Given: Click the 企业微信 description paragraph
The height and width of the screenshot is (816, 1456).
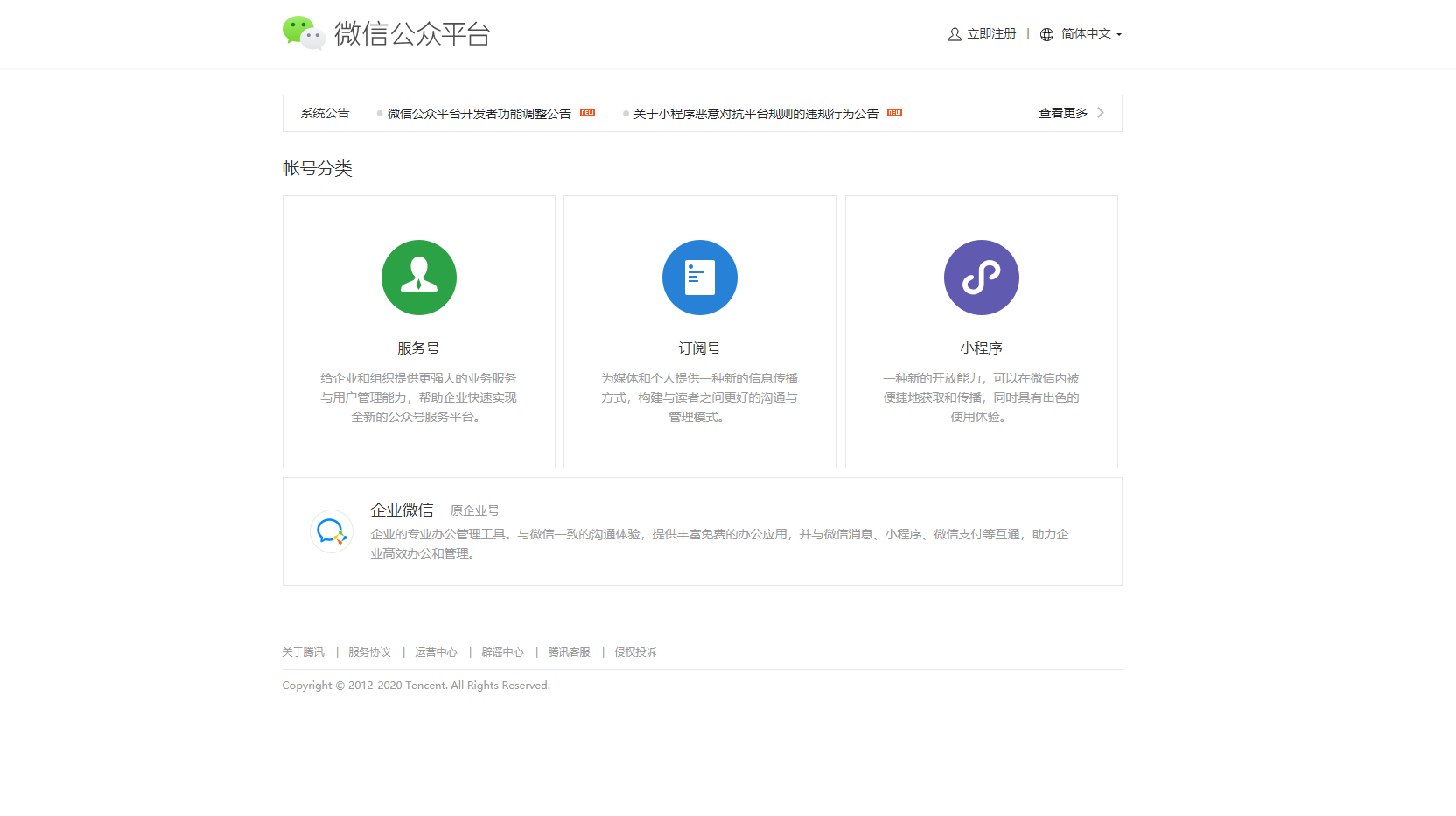Looking at the screenshot, I should tap(719, 544).
